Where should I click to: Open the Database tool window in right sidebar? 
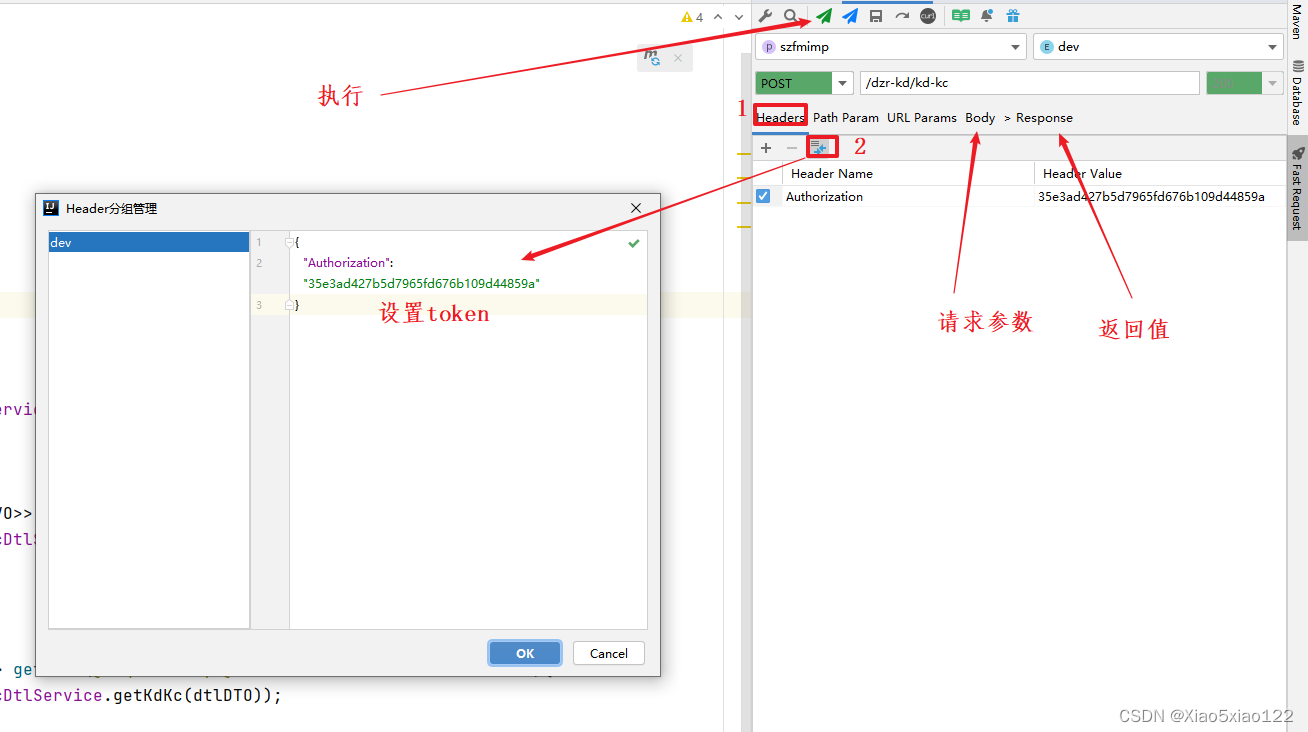1297,93
